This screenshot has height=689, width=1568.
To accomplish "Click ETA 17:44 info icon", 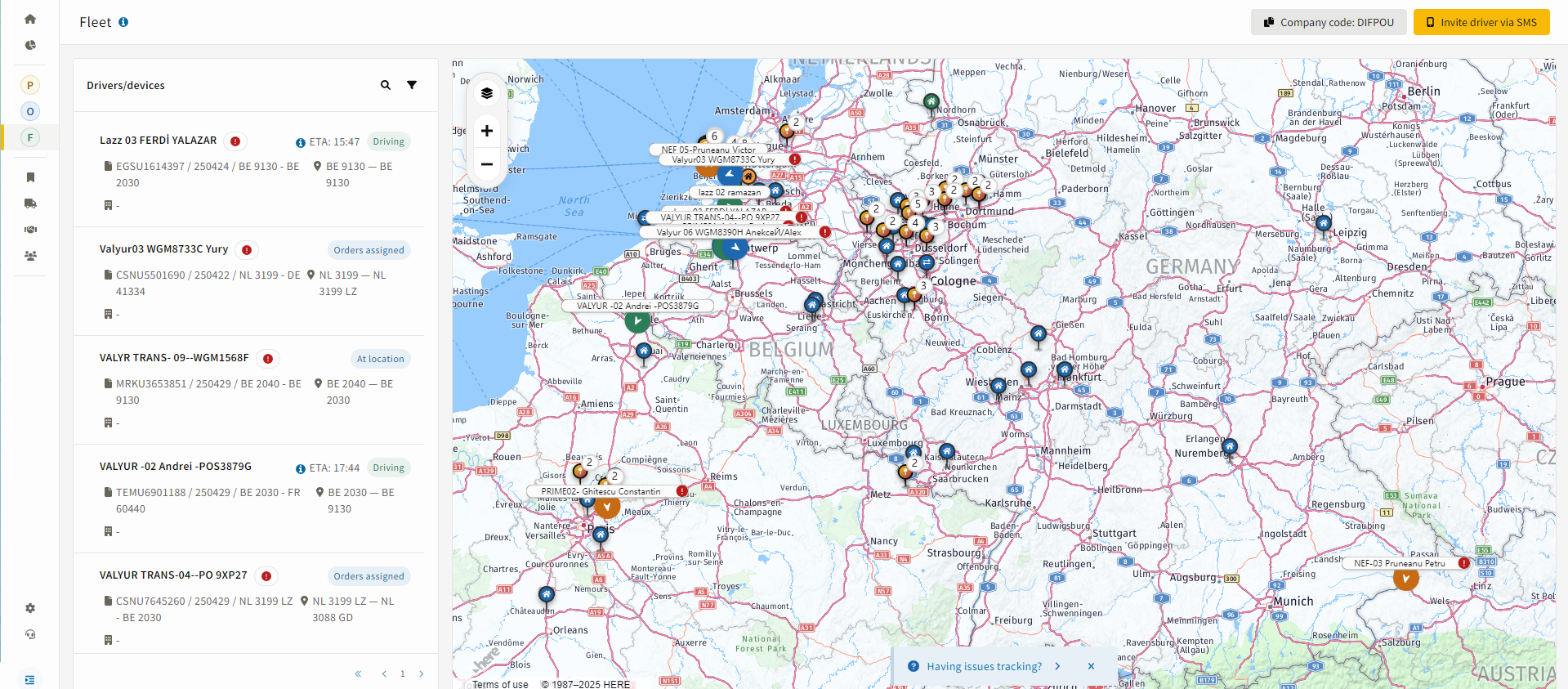I will coord(301,469).
